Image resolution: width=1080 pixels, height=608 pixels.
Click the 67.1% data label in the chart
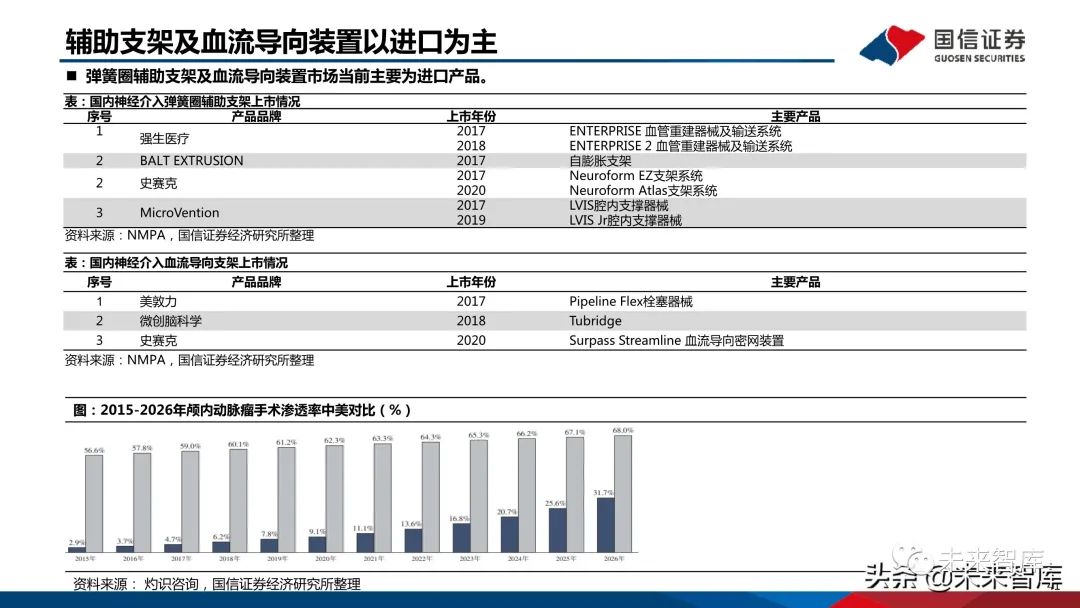(x=575, y=432)
